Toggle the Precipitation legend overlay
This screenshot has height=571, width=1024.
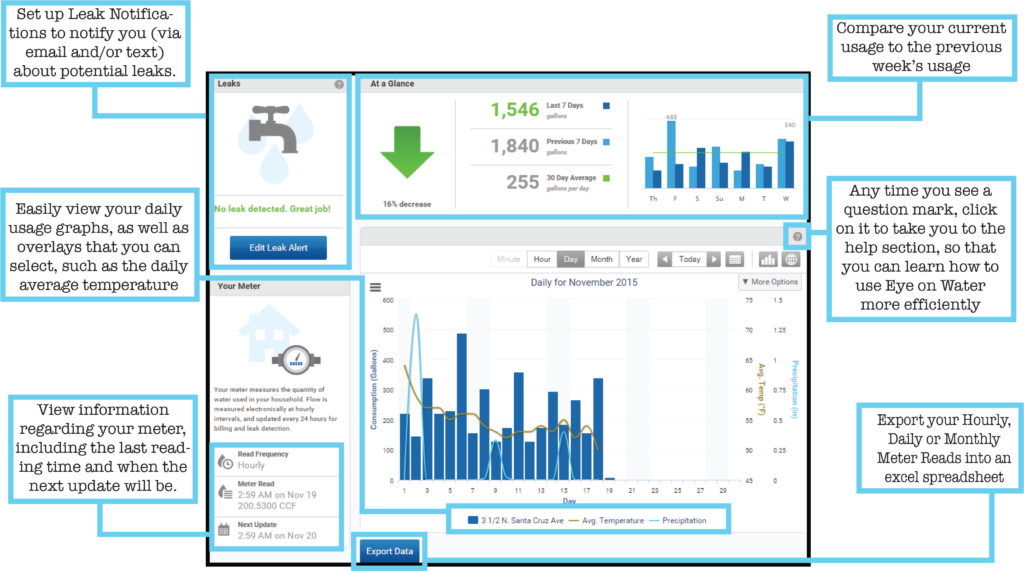[677, 520]
